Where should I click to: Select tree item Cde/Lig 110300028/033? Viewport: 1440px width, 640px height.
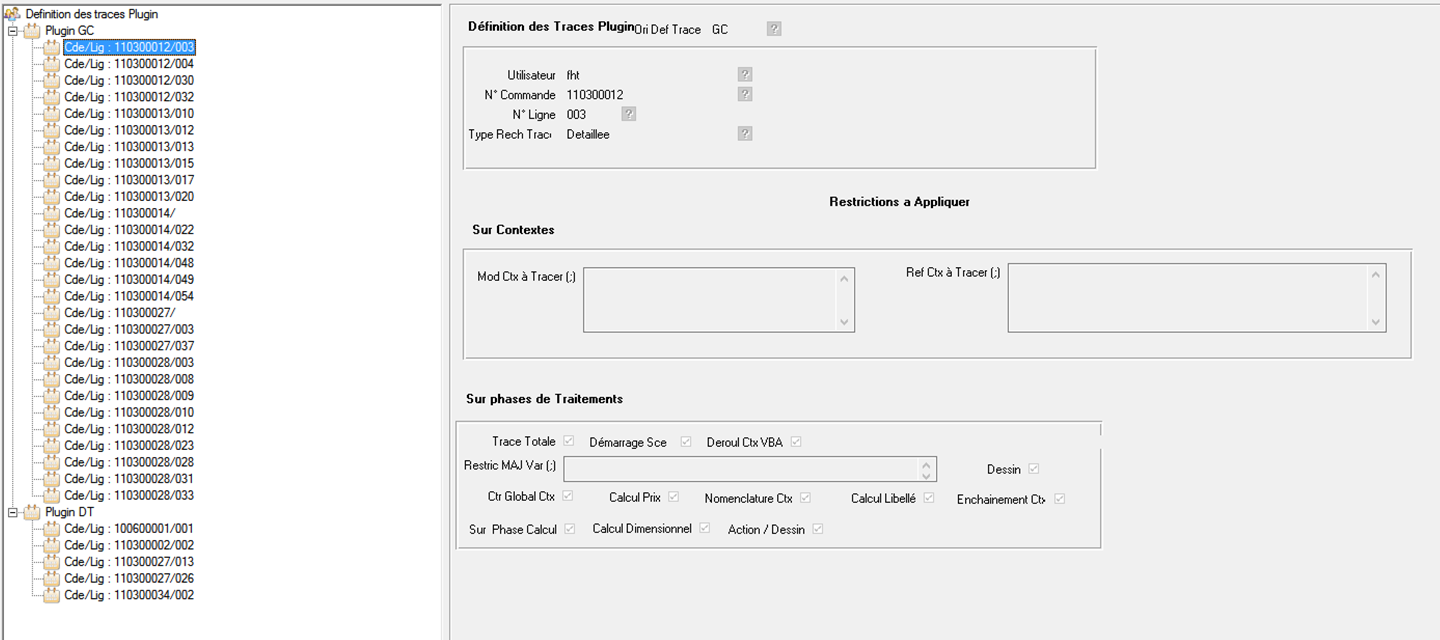click(128, 495)
